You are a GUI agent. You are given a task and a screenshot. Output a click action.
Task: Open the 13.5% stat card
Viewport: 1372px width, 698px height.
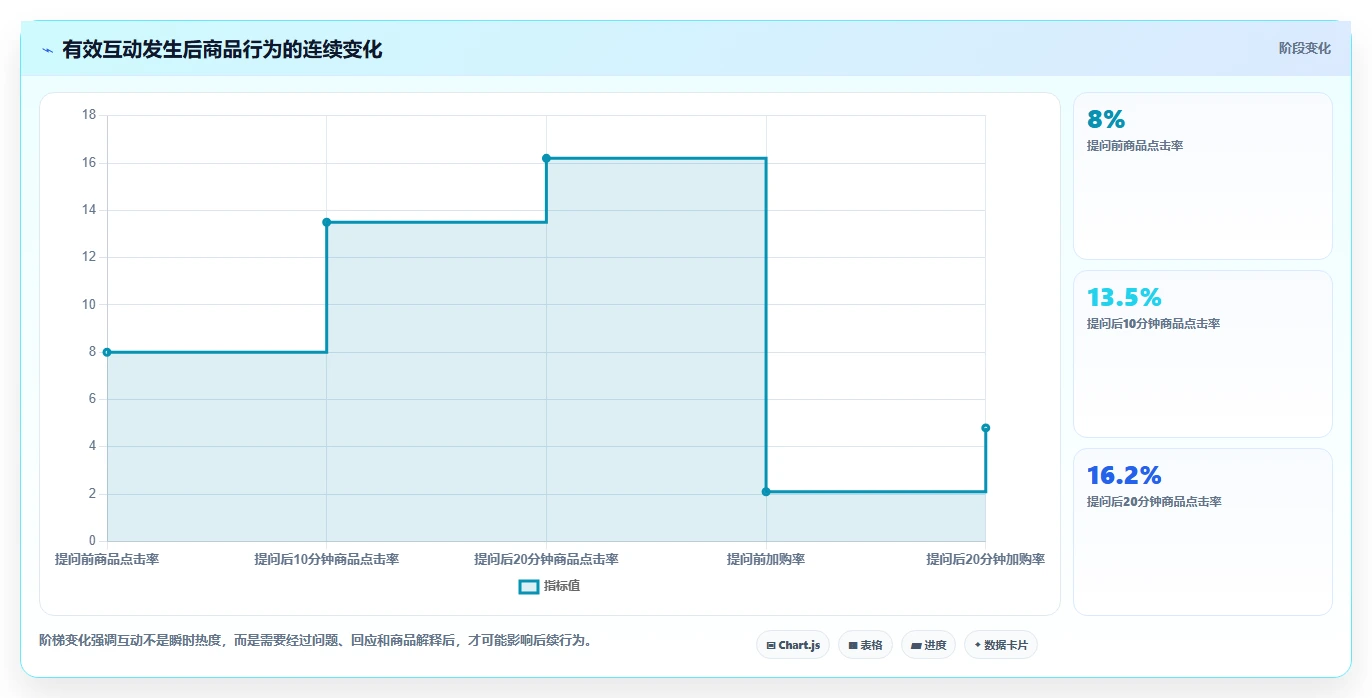[1203, 354]
